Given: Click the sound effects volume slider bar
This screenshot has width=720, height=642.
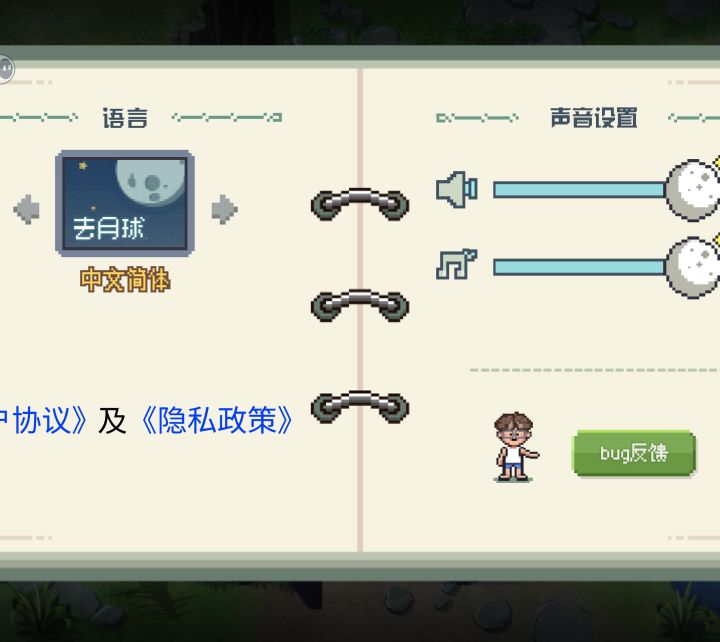Looking at the screenshot, I should [x=579, y=190].
